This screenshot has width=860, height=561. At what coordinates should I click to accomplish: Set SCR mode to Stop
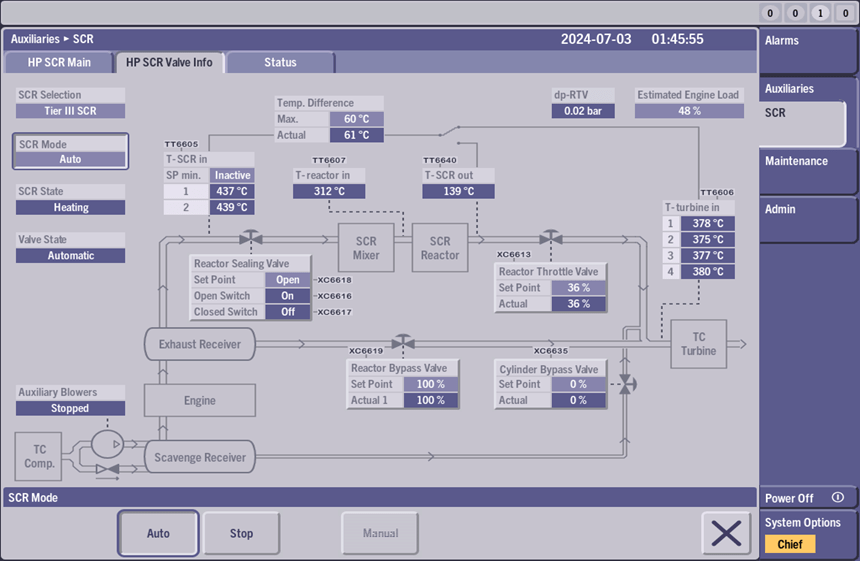tap(242, 533)
